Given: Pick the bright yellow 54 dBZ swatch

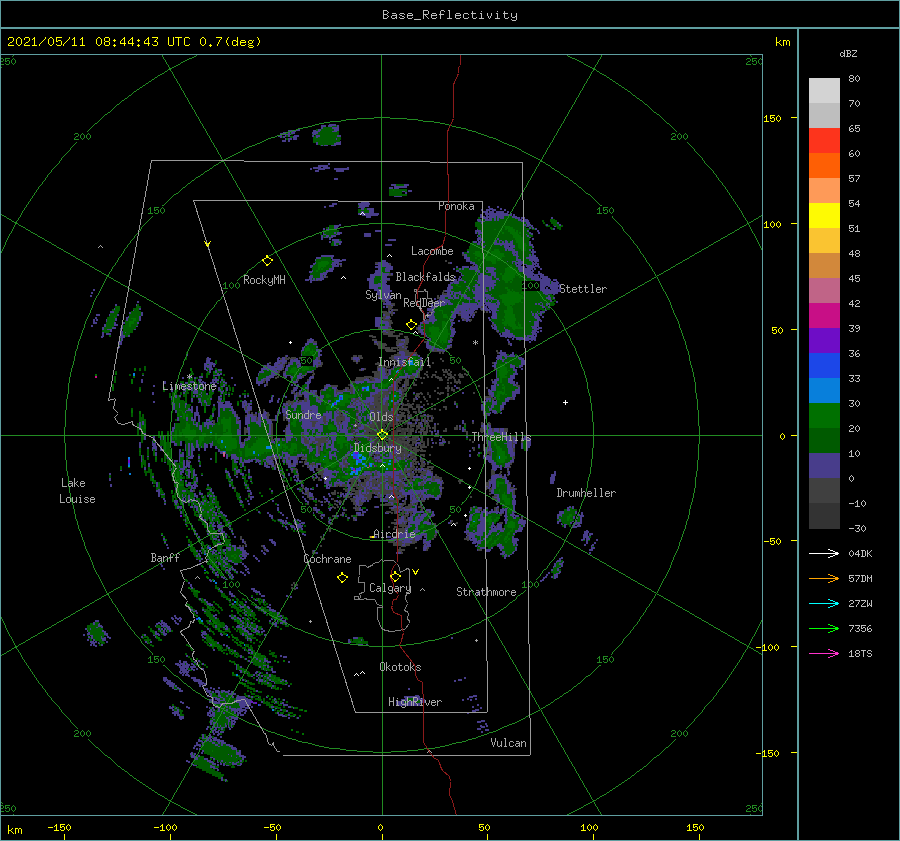Looking at the screenshot, I should click(824, 215).
